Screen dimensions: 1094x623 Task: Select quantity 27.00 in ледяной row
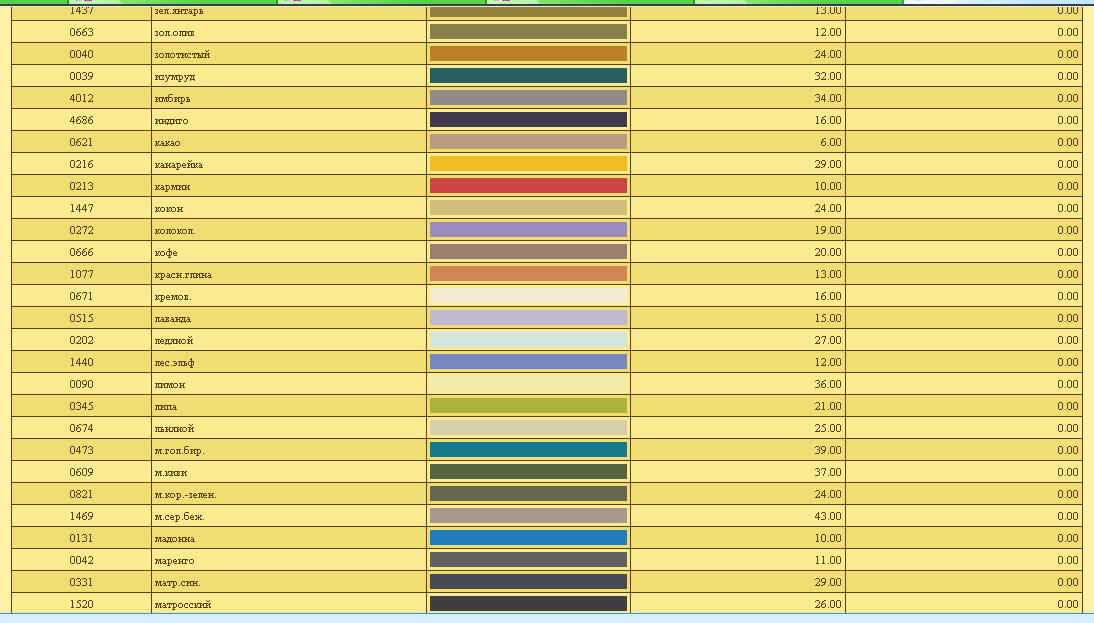click(x=827, y=340)
